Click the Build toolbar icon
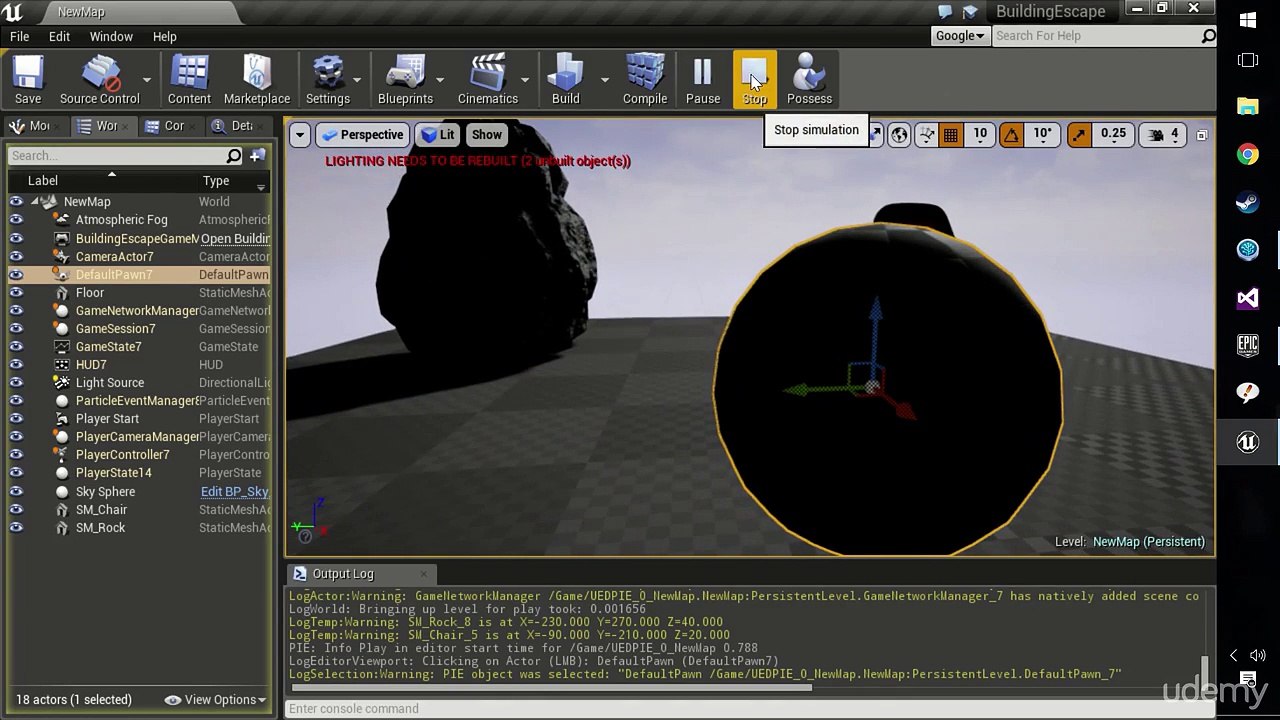The width and height of the screenshot is (1280, 720). coord(565,80)
